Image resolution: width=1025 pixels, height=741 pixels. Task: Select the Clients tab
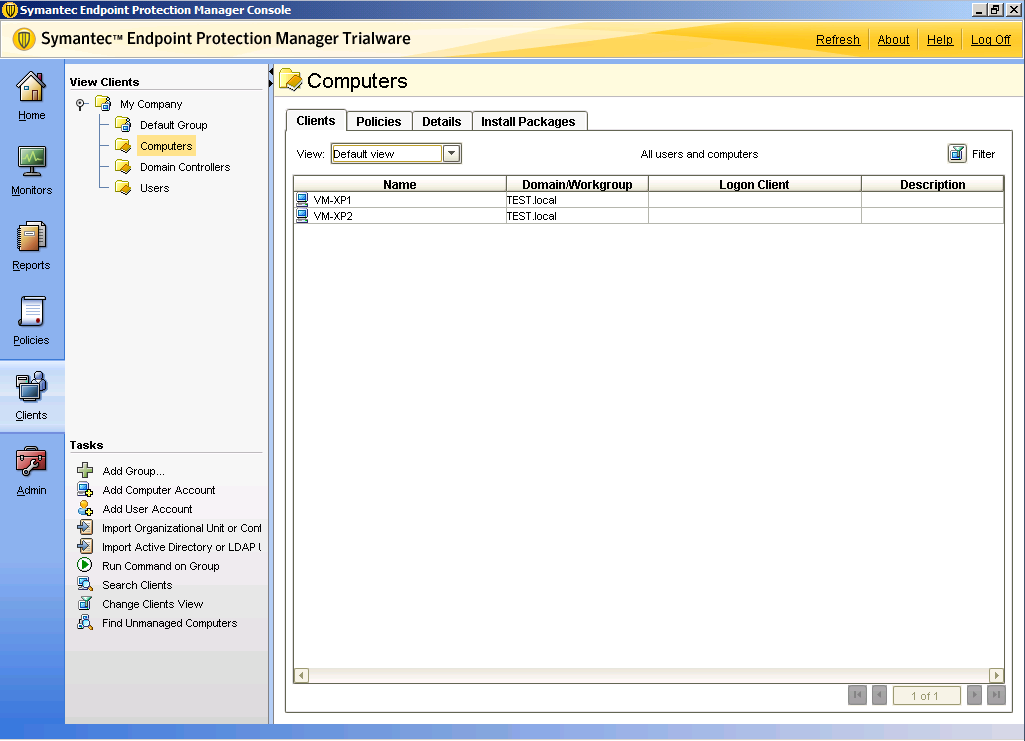click(316, 120)
